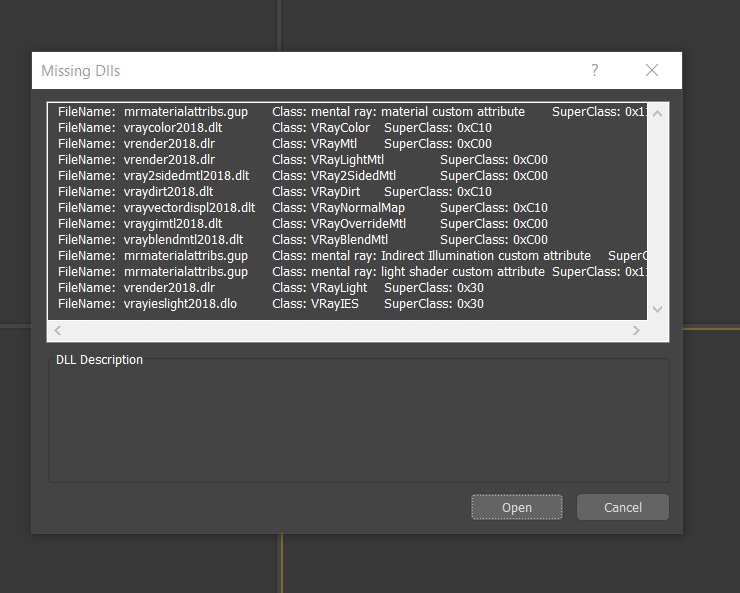Click the DLL Description box
Screen dimensions: 740x593
click(x=359, y=420)
